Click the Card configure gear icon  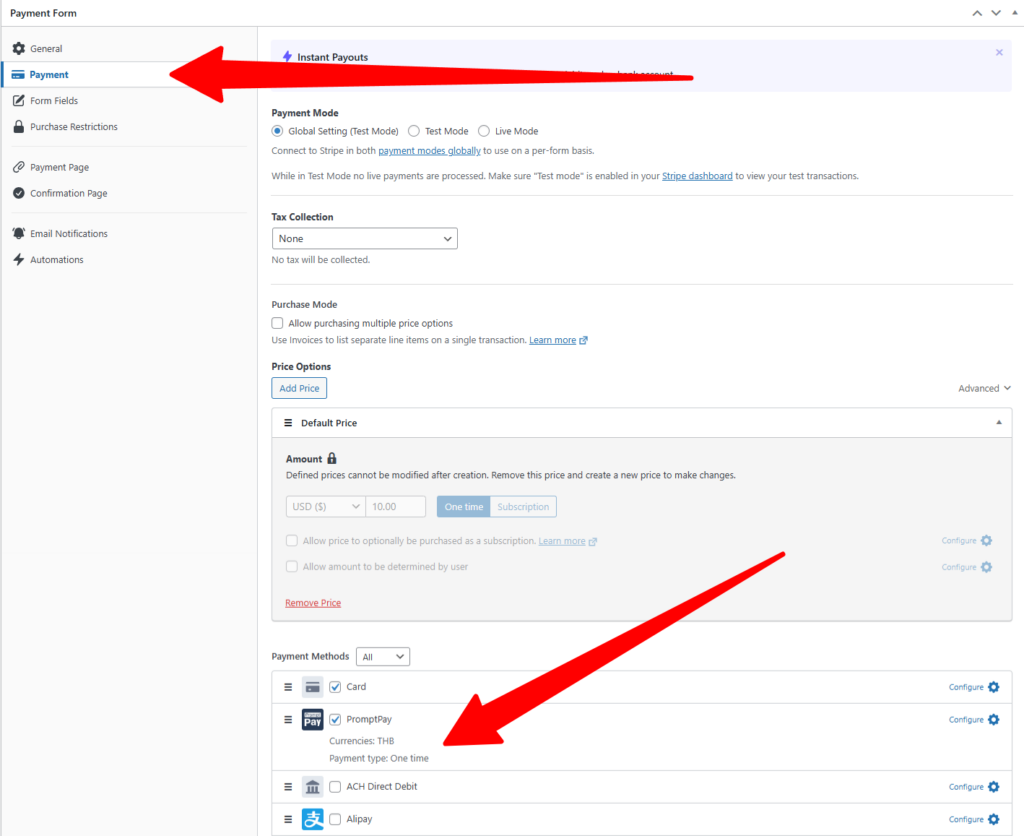pos(993,687)
